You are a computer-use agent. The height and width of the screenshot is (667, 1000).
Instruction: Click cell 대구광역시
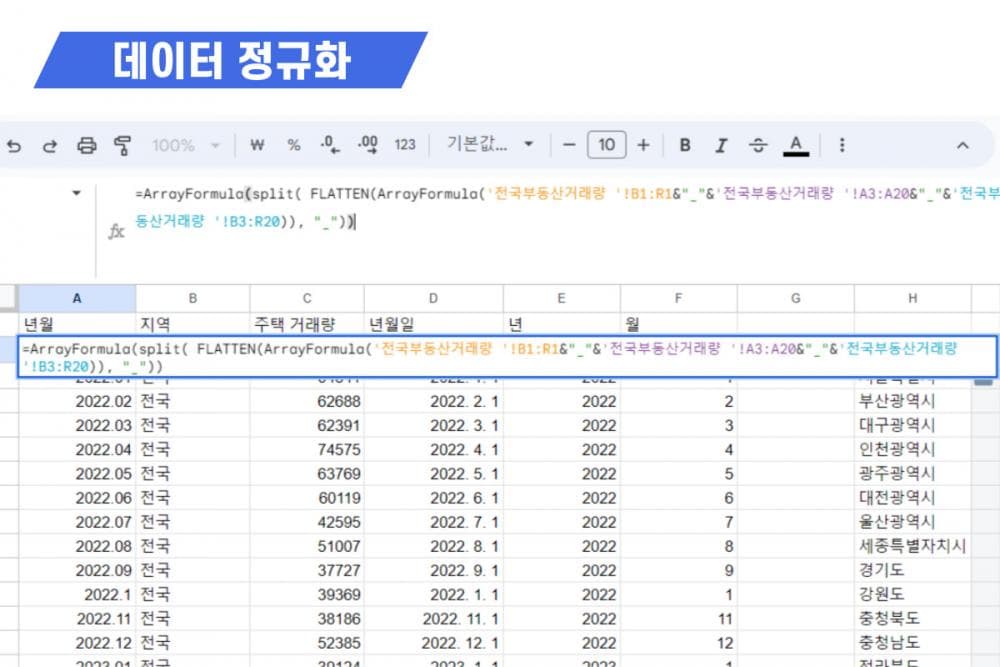point(913,425)
